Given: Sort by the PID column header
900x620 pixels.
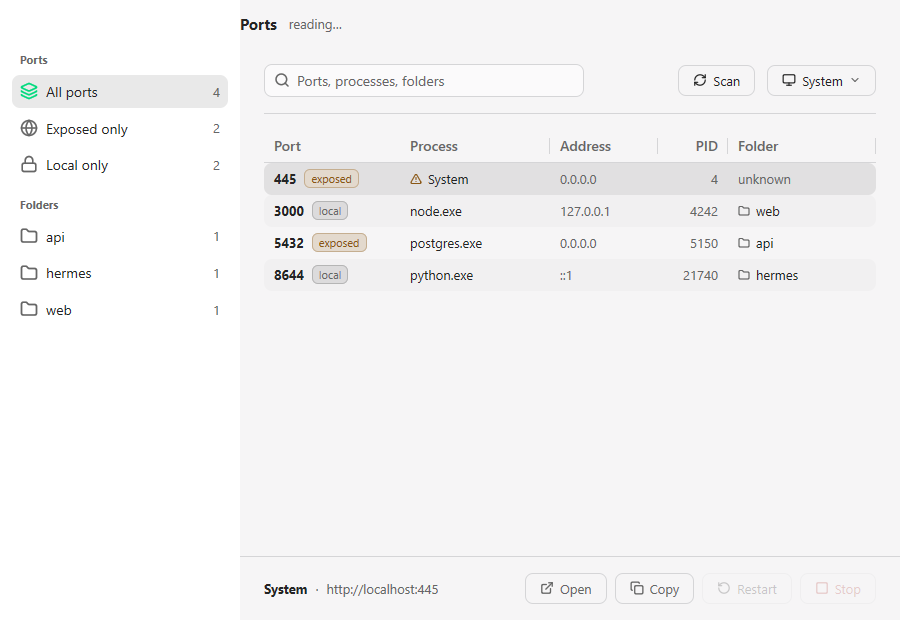Looking at the screenshot, I should [707, 146].
